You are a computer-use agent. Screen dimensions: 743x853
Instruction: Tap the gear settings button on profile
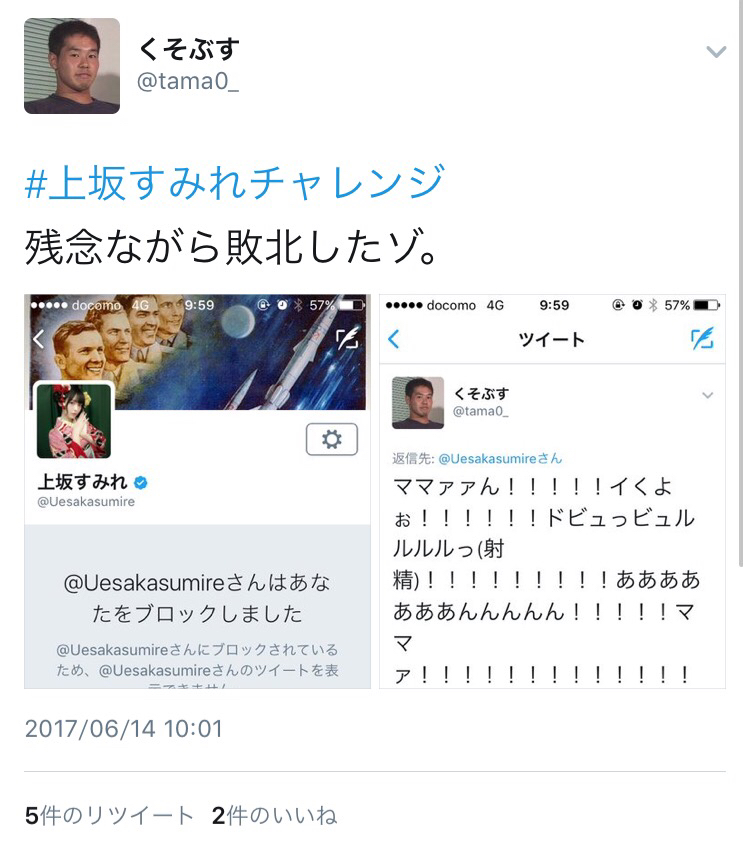coord(332,439)
